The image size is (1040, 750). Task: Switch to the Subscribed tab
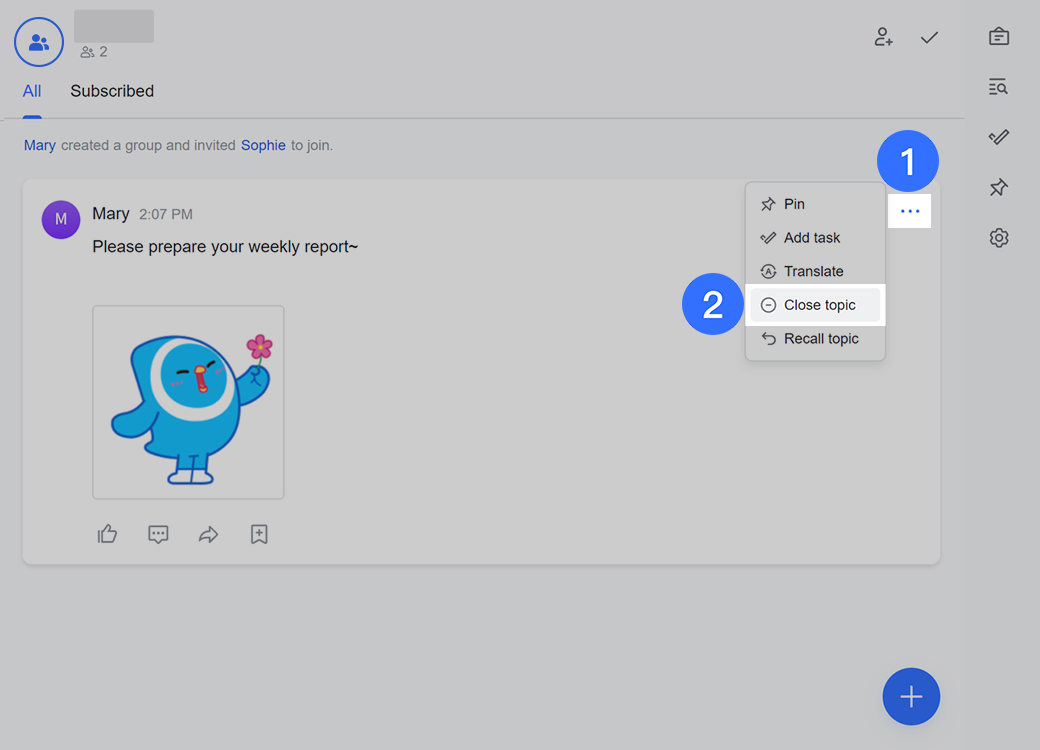112,91
